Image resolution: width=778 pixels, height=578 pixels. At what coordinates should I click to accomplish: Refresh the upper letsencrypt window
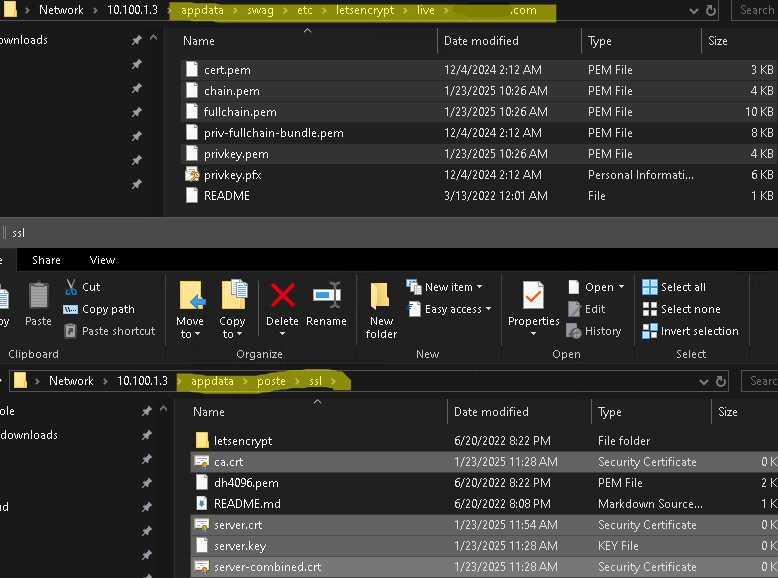coord(711,10)
